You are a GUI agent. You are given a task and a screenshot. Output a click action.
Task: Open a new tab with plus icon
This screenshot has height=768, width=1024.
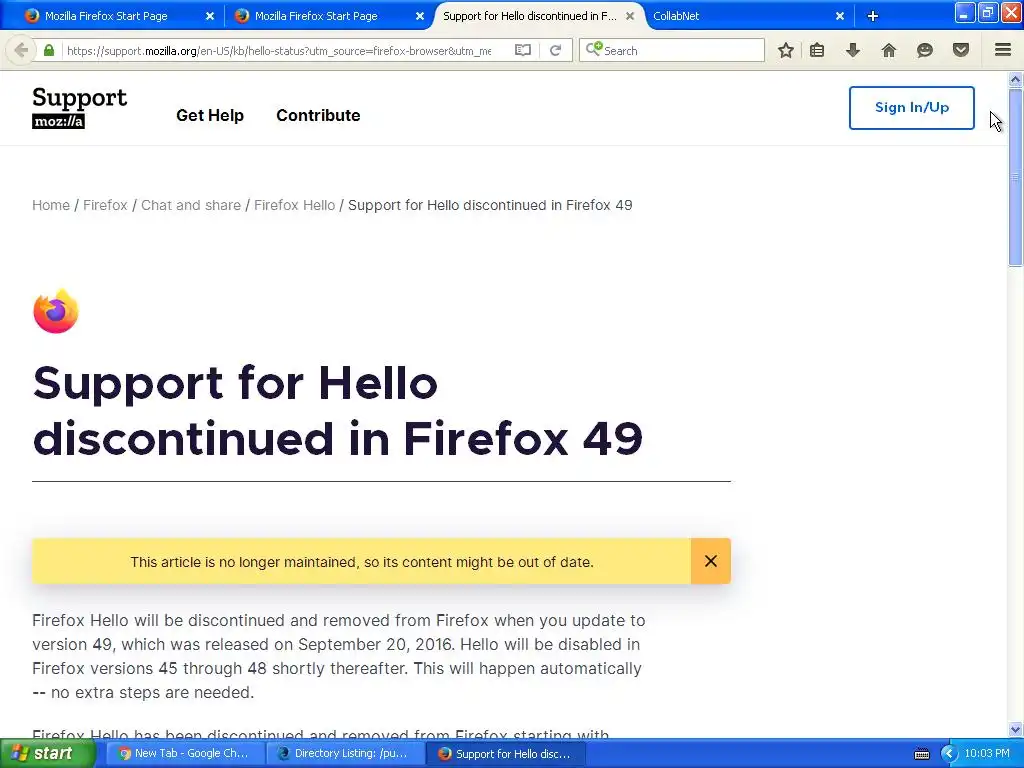[x=872, y=16]
